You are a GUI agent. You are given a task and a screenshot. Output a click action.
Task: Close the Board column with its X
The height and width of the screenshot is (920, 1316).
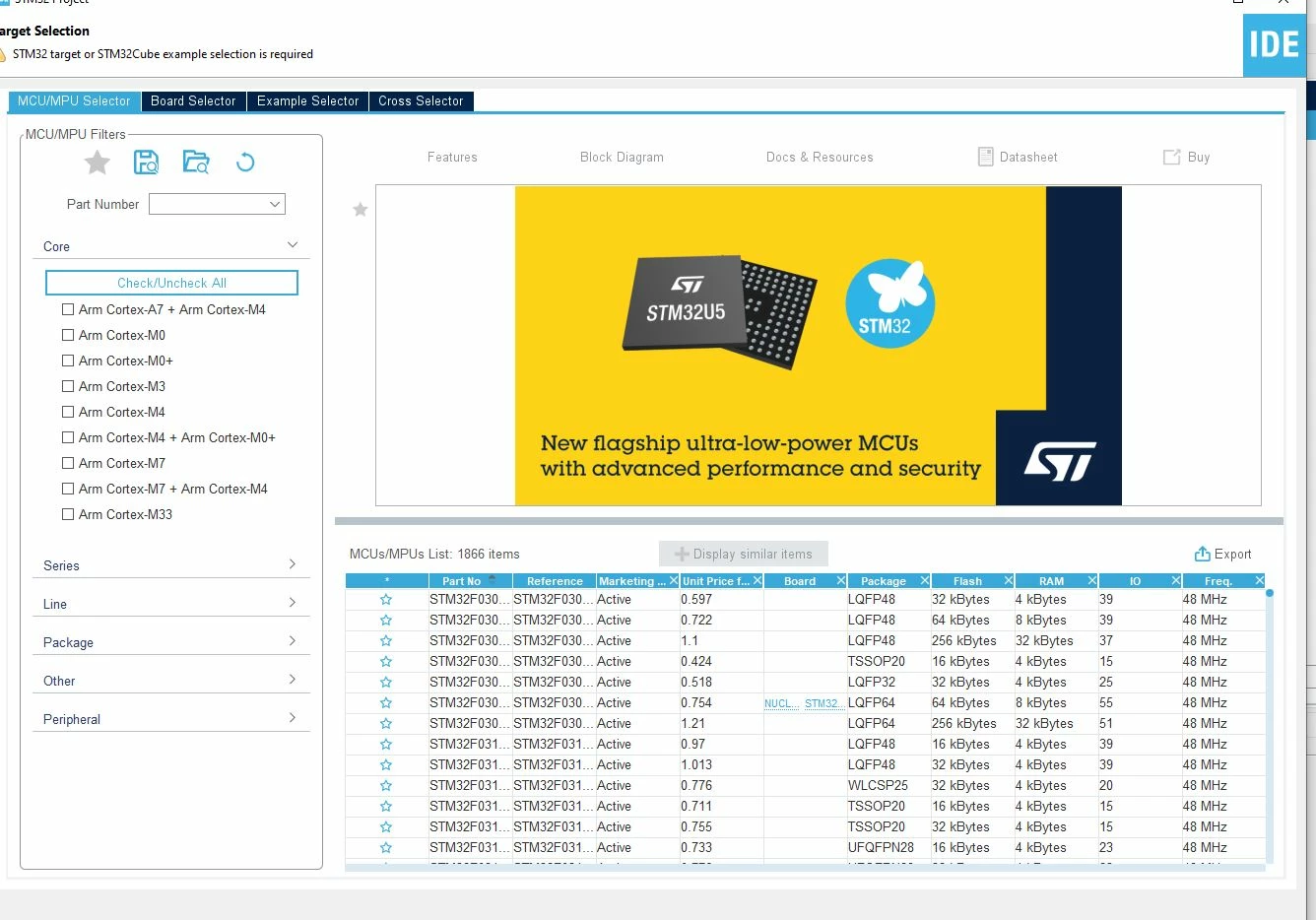[x=841, y=581]
